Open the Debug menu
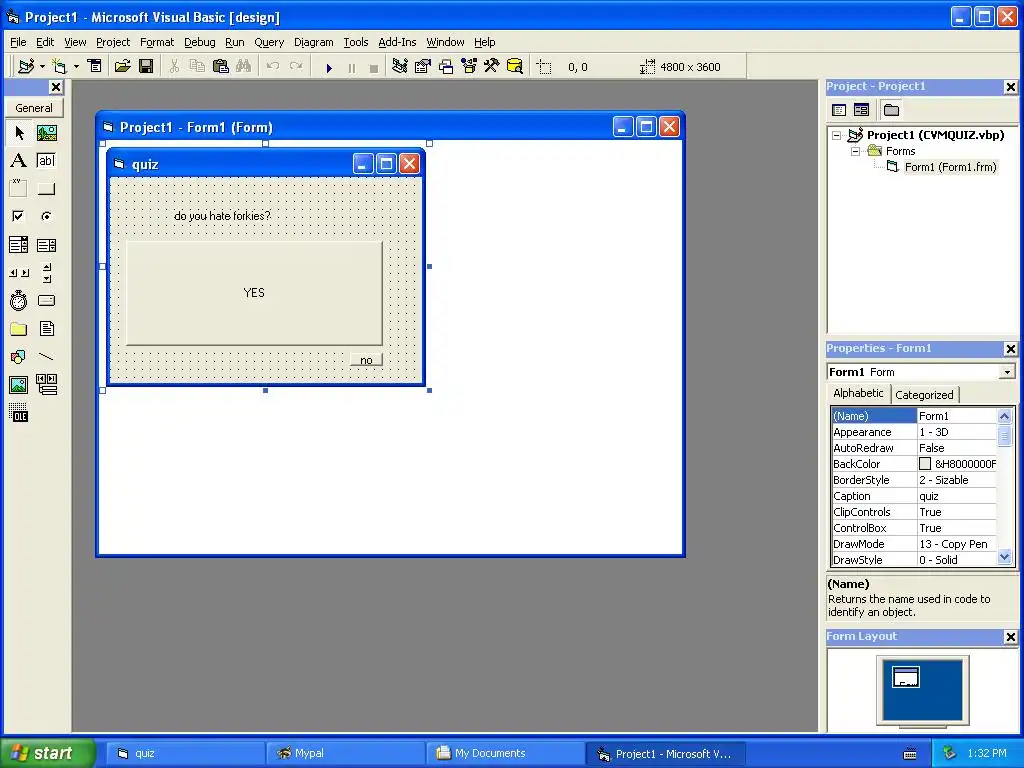The image size is (1024, 768). click(200, 42)
